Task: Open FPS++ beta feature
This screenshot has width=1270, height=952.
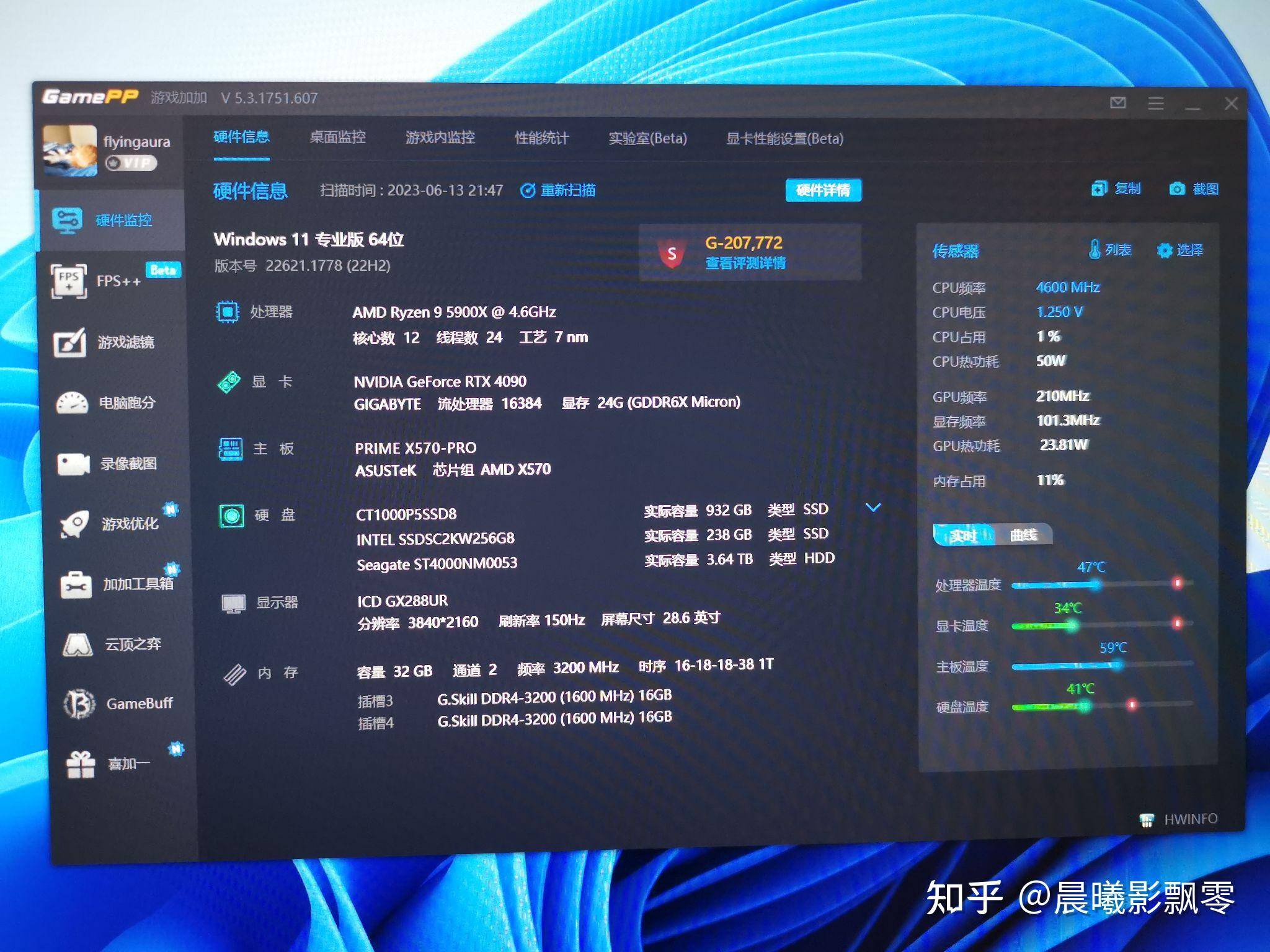Action: click(x=115, y=281)
